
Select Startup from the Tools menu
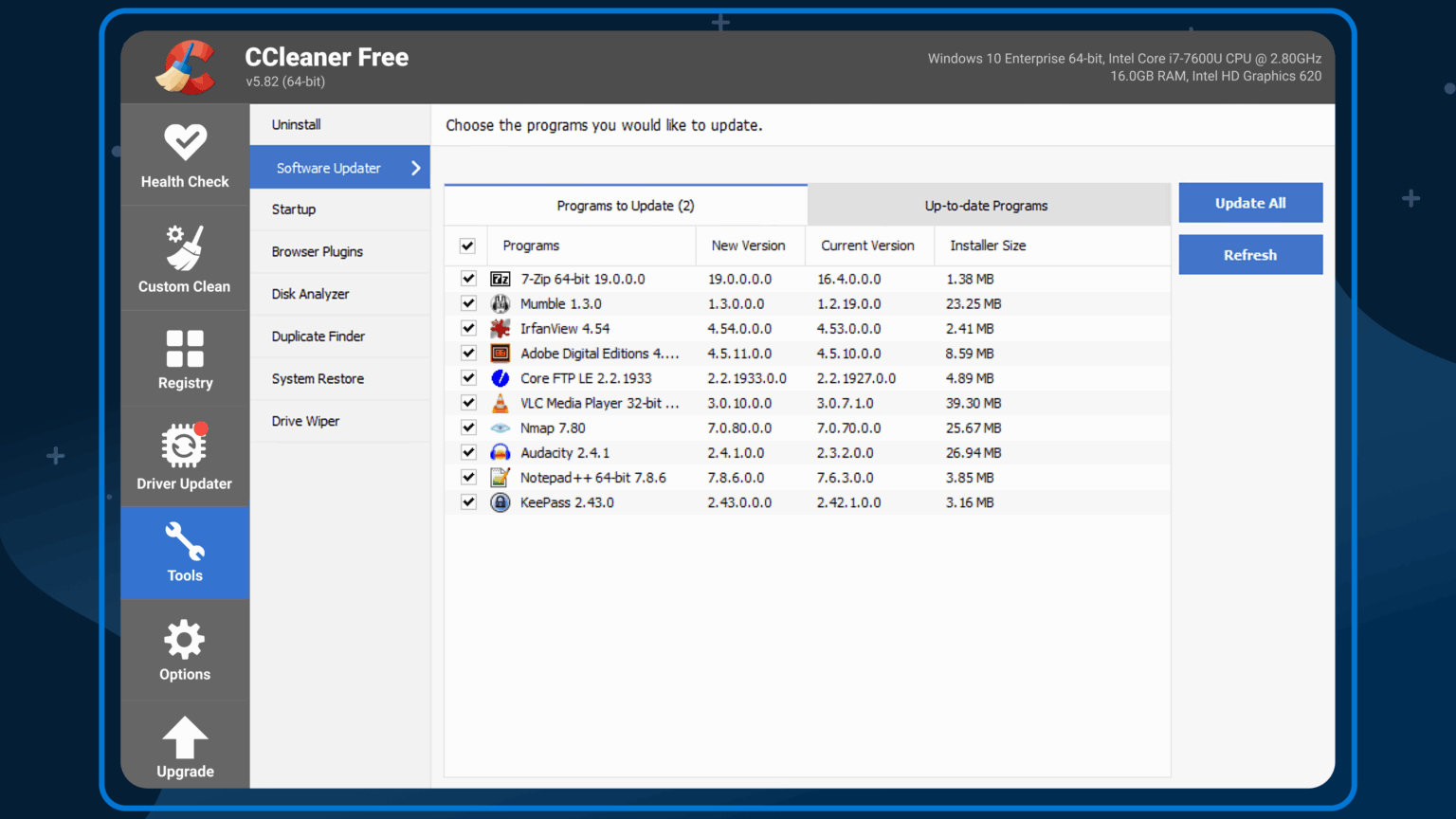pyautogui.click(x=294, y=209)
